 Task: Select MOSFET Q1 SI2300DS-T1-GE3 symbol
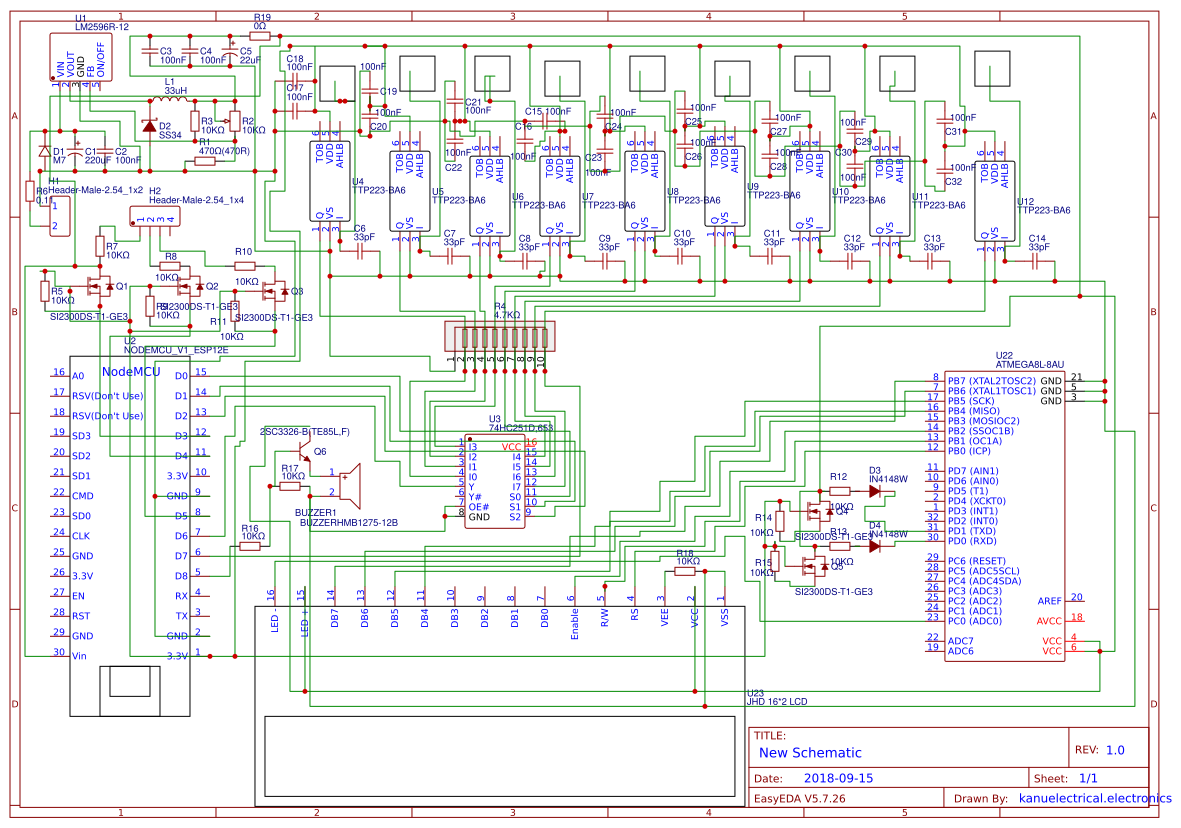[100, 287]
